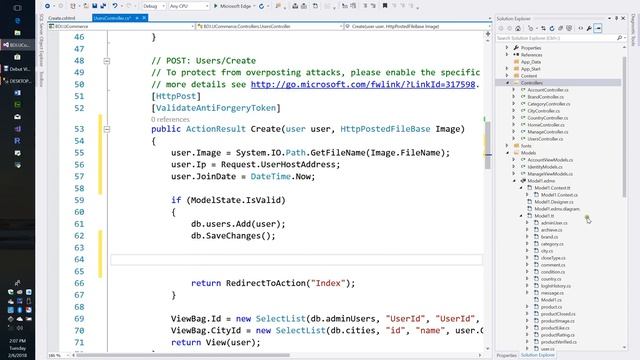Pin the UsersController.cs tab
The height and width of the screenshot is (360, 640).
(137, 18)
